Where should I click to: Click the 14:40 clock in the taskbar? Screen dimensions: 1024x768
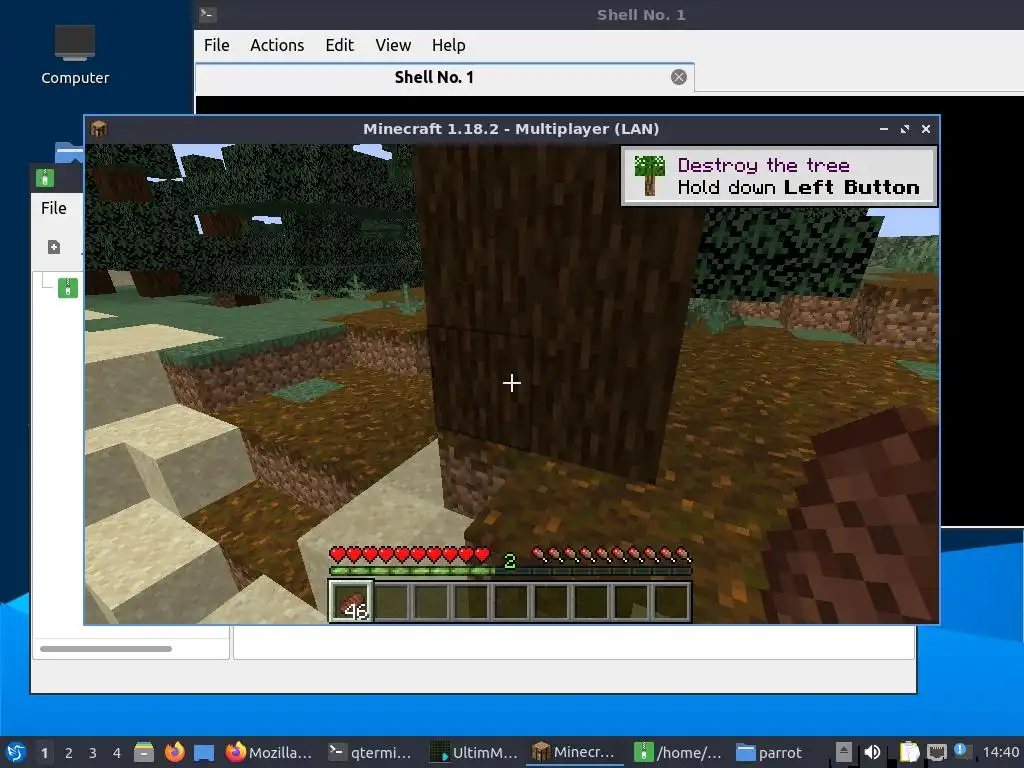coord(1000,752)
